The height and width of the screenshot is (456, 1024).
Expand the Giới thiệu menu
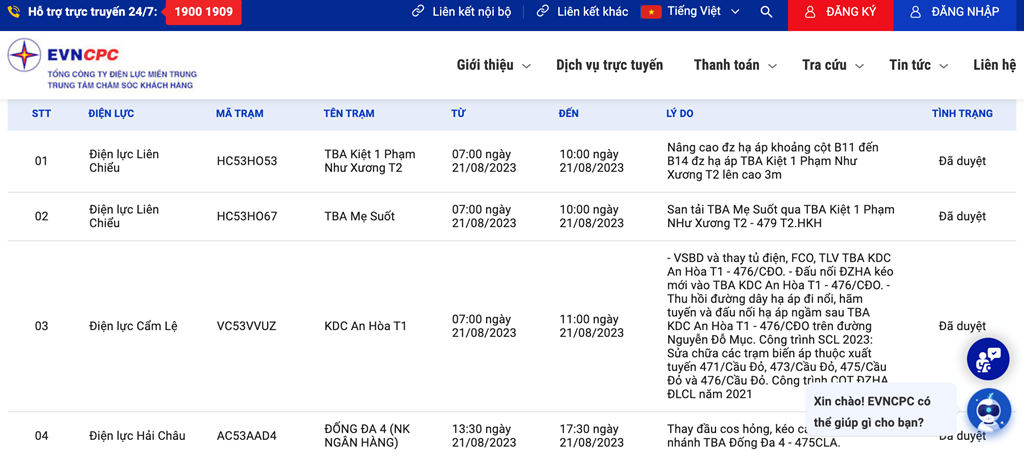(x=493, y=65)
